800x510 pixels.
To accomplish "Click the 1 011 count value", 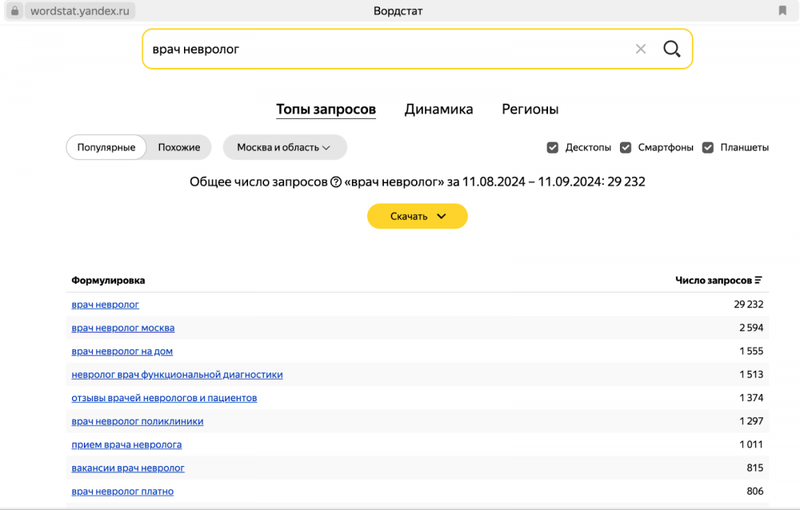I will [x=751, y=445].
